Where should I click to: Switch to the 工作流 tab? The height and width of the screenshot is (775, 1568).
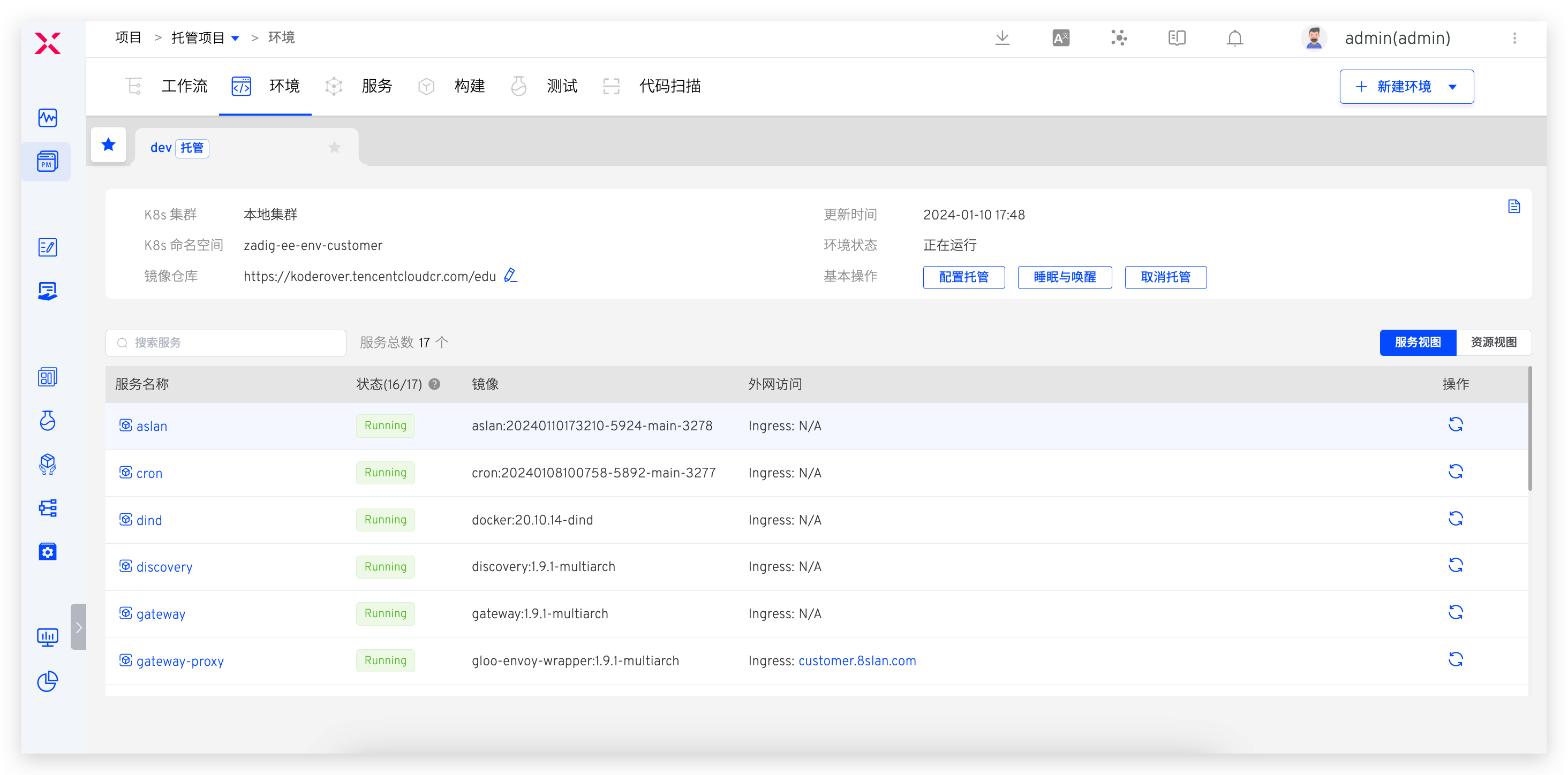pos(184,86)
